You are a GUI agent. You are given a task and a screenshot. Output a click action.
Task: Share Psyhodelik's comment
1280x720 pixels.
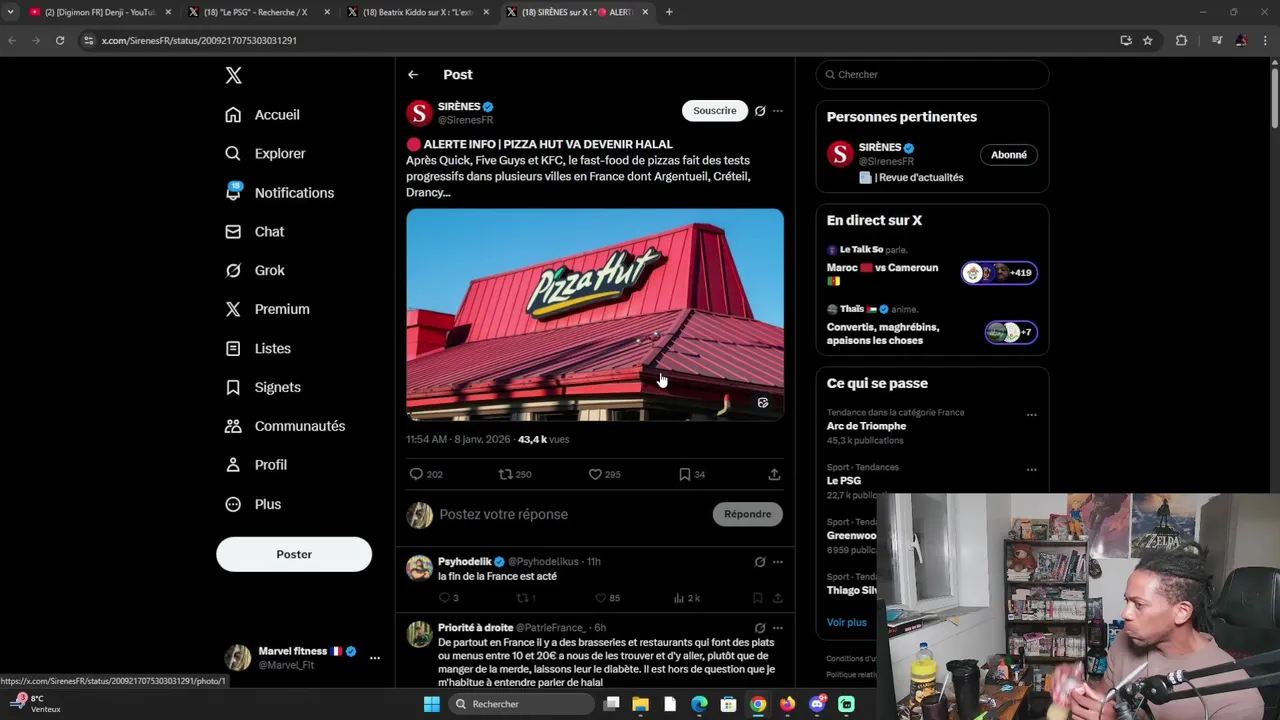pos(777,598)
